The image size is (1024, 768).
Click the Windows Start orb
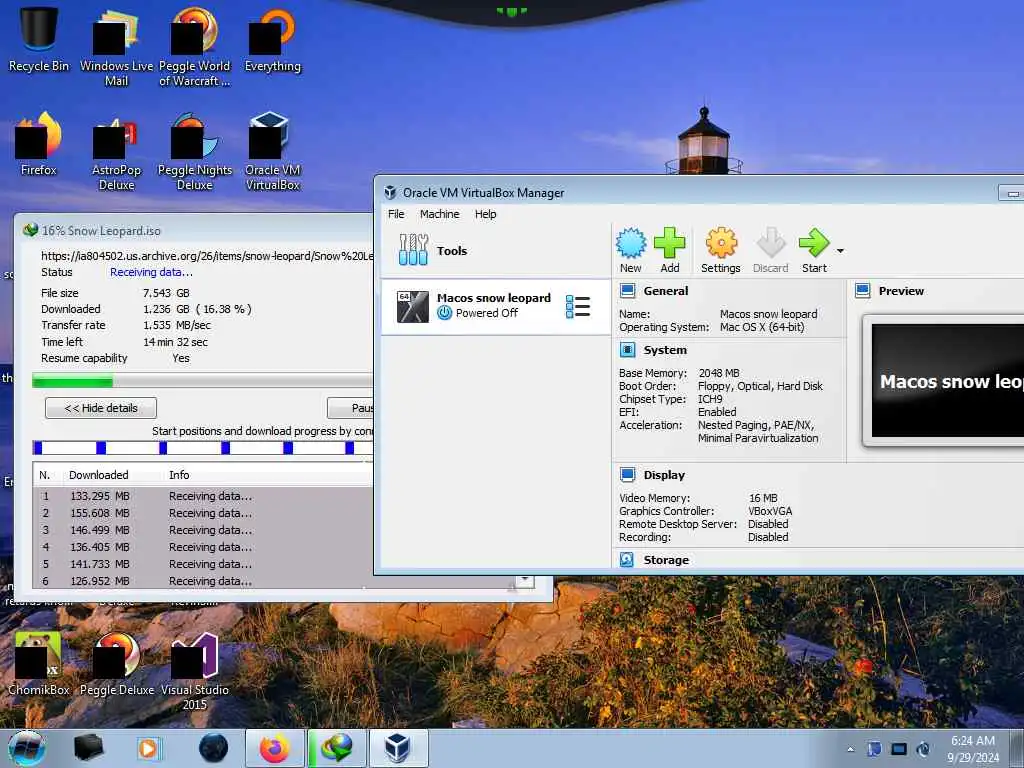coord(27,748)
